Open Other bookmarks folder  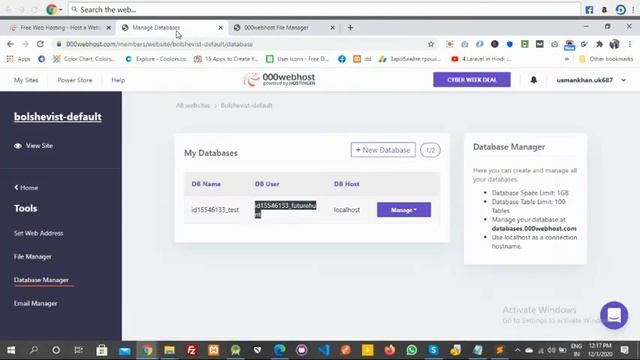pos(606,59)
